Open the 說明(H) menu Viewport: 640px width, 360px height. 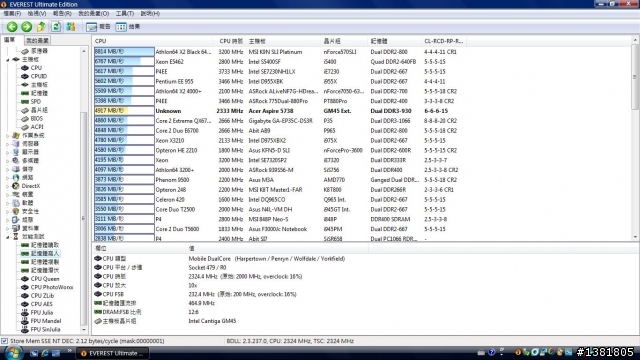click(150, 13)
